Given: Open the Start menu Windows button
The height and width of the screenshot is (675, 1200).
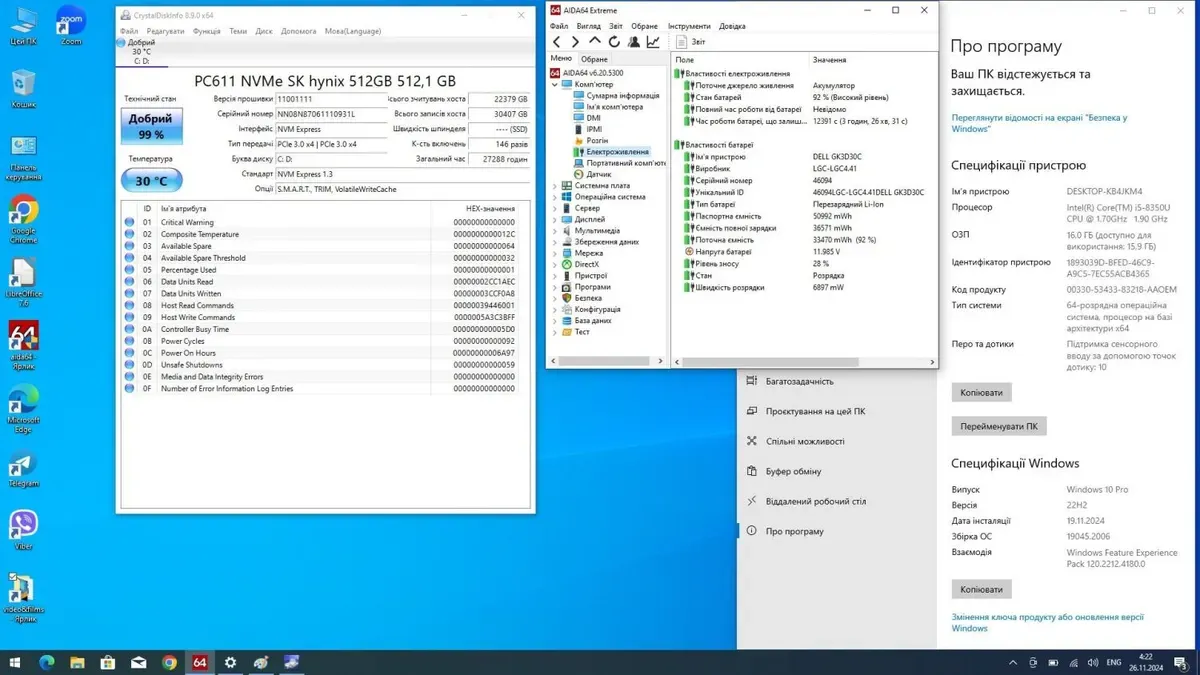Looking at the screenshot, I should 15,662.
